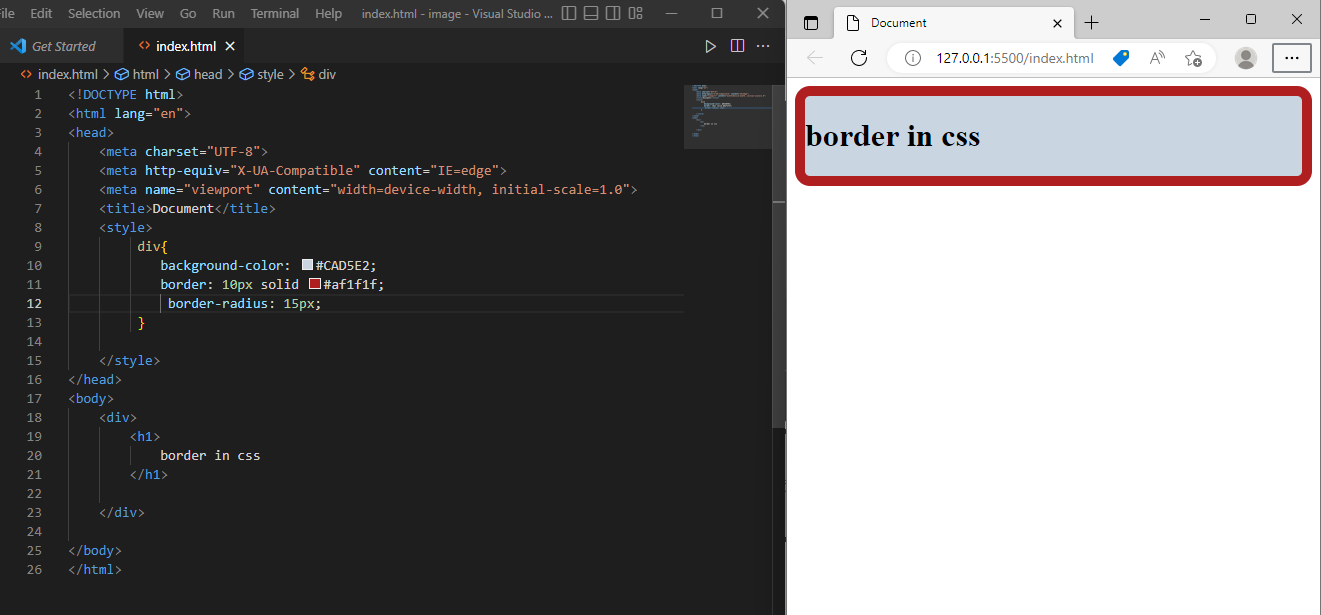Expand head breadcrumb segment
This screenshot has height=615, width=1321.
[200, 74]
